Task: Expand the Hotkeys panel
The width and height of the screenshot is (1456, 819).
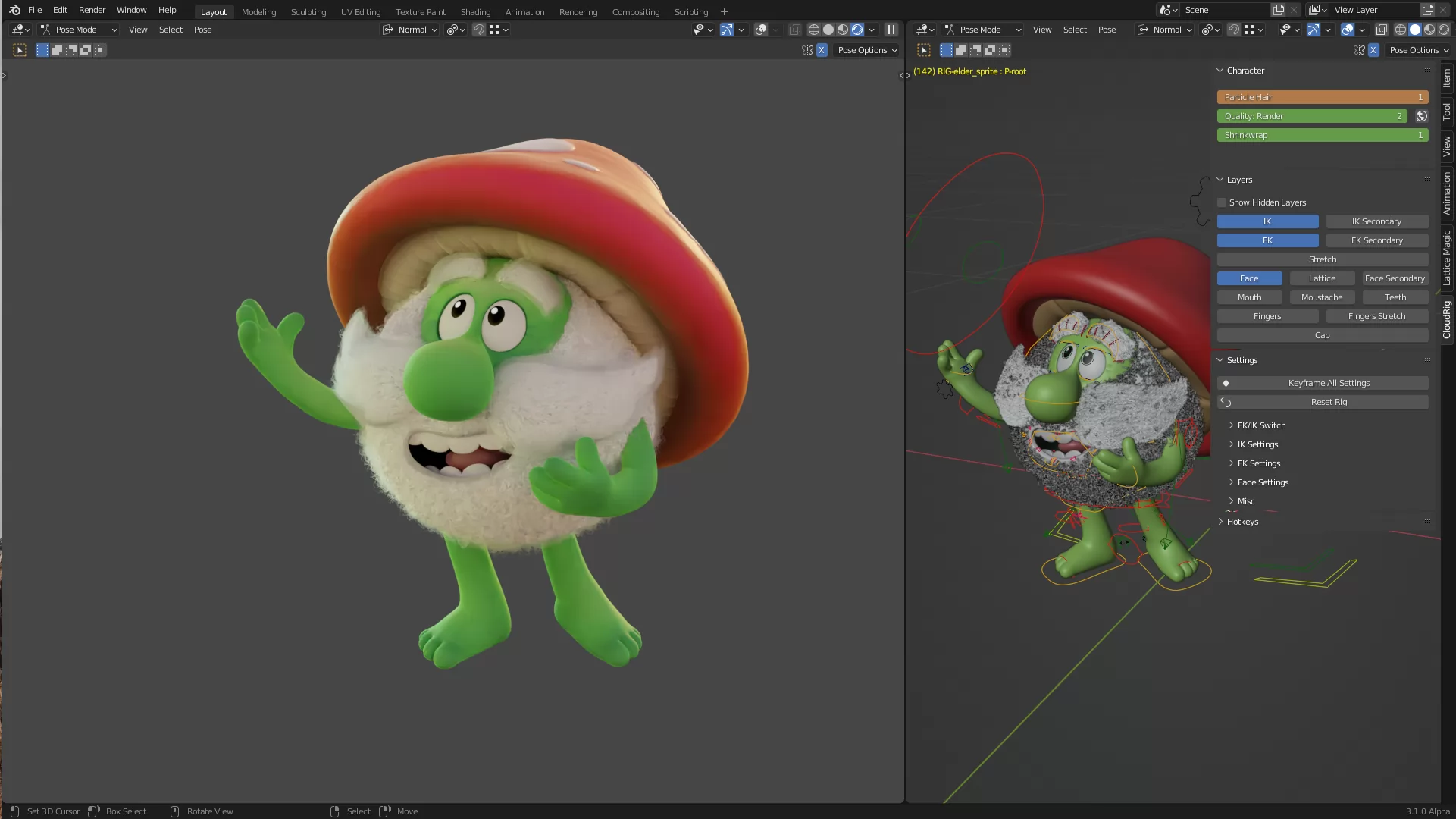Action: (1242, 522)
